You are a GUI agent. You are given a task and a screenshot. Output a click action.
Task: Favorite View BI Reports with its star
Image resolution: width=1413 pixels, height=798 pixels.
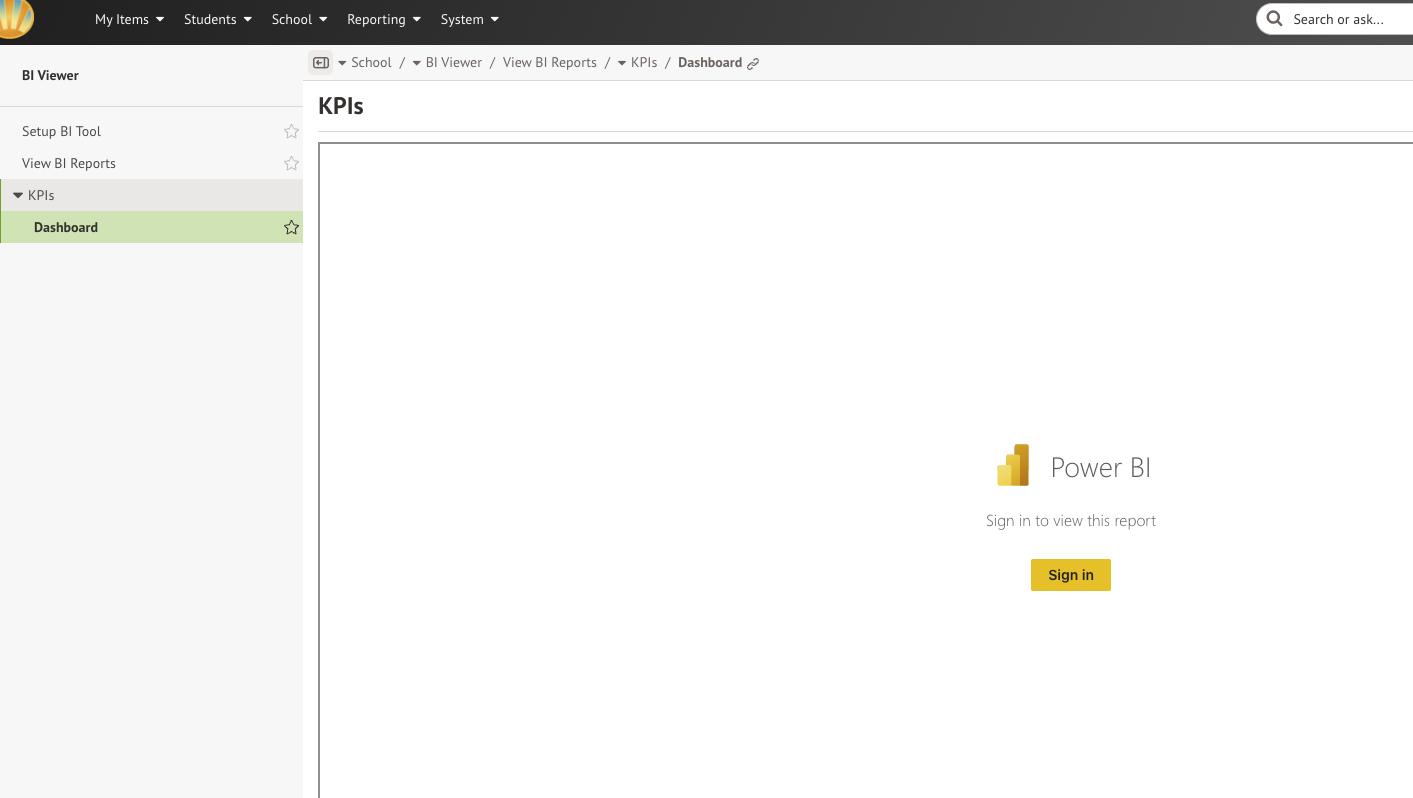[x=291, y=163]
